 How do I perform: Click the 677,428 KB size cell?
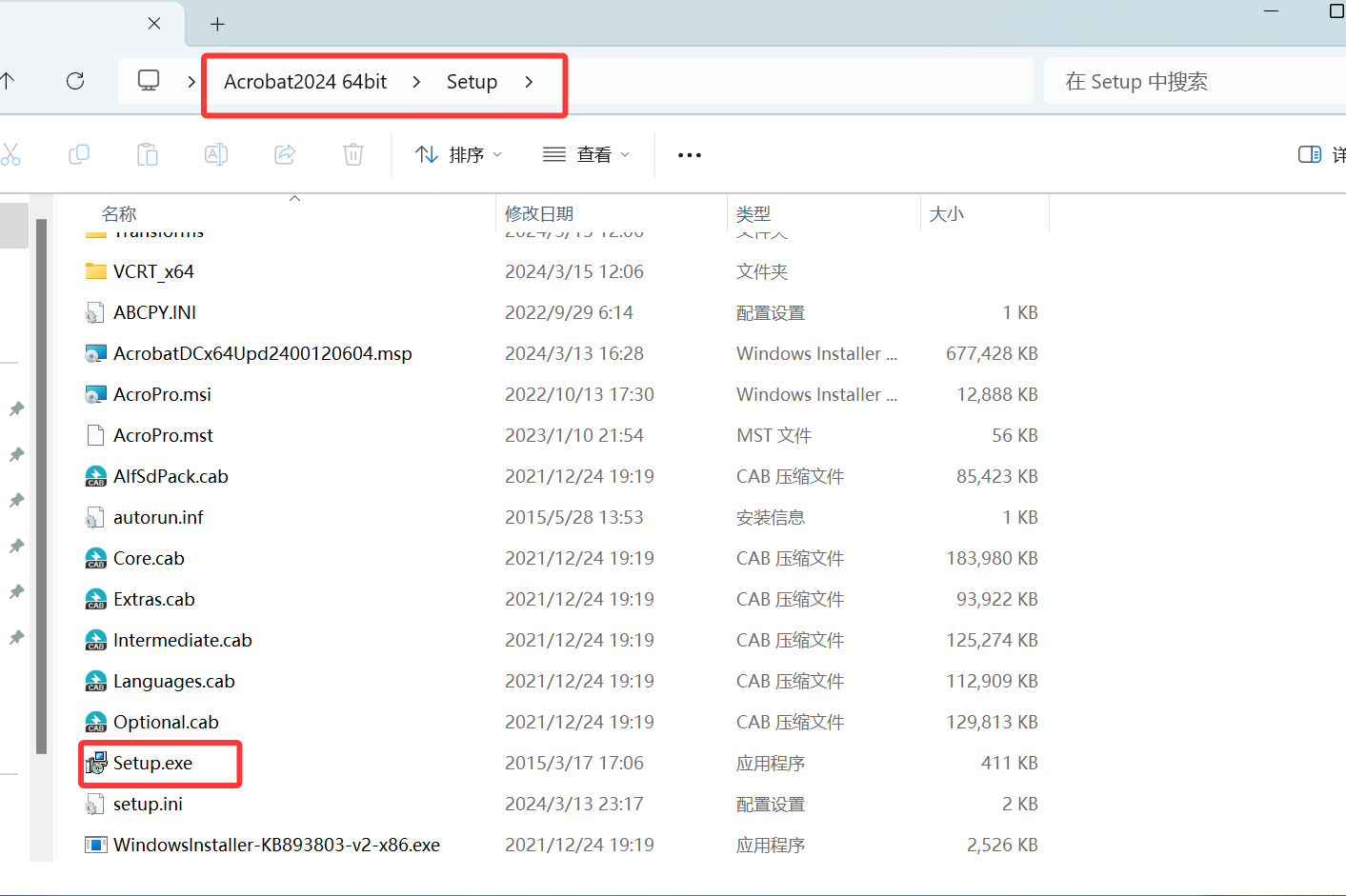pos(992,353)
